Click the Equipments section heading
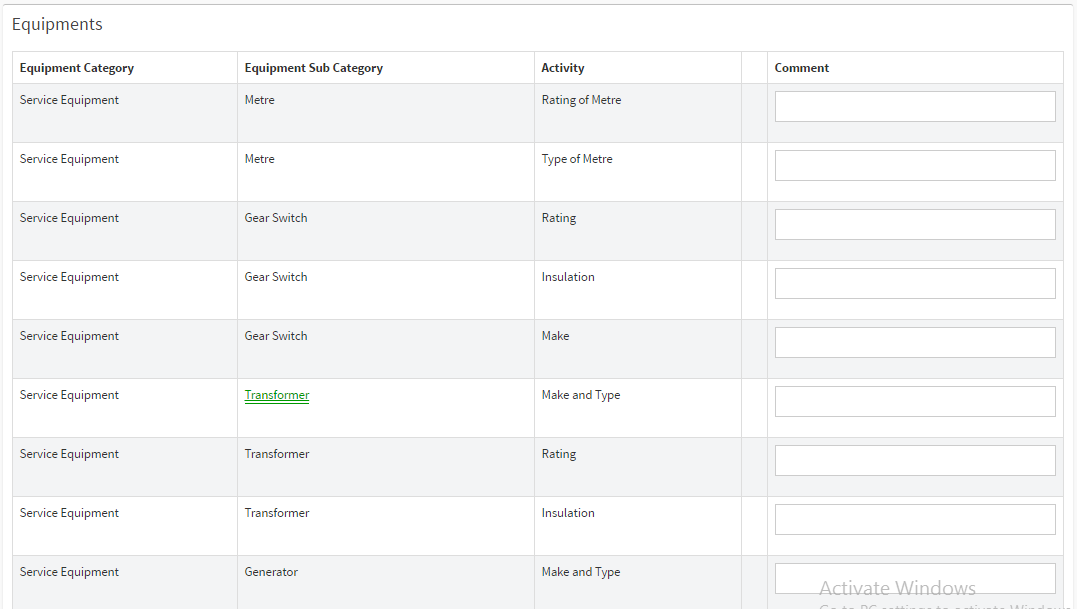The image size is (1077, 609). point(57,24)
